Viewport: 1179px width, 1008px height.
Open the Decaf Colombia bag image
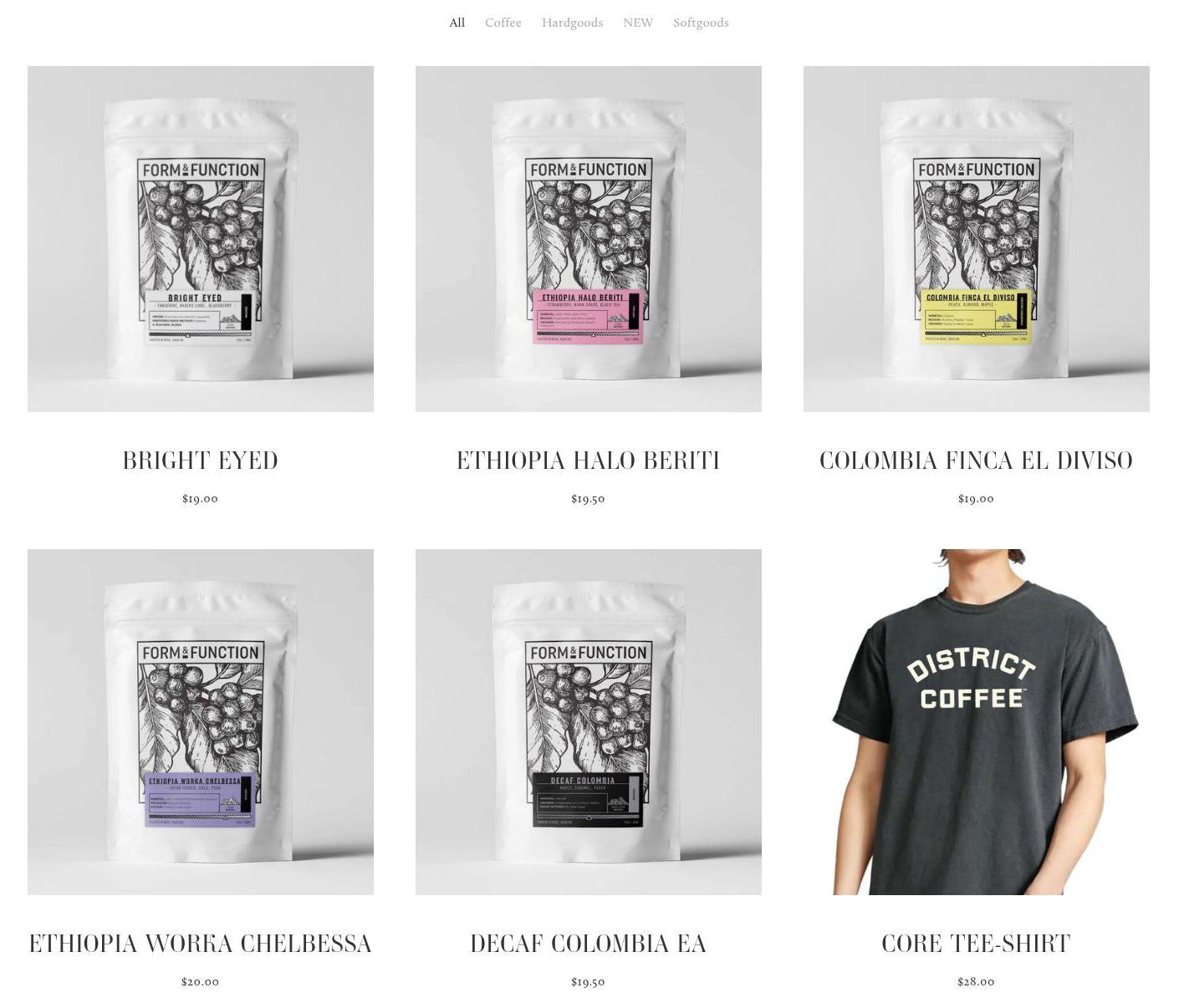589,722
